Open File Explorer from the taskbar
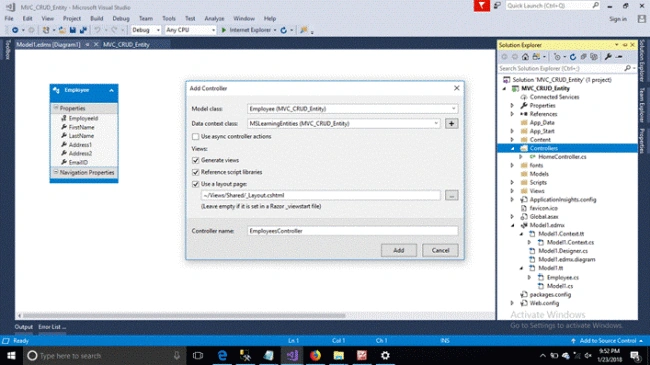Viewport: 650px width, 365px height. point(338,355)
